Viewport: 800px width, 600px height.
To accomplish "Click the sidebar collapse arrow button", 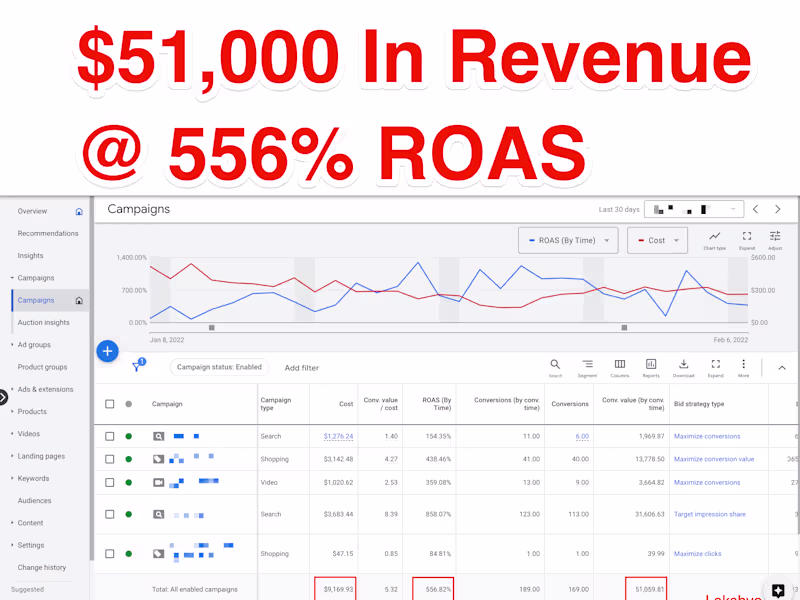I will pyautogui.click(x=3, y=397).
